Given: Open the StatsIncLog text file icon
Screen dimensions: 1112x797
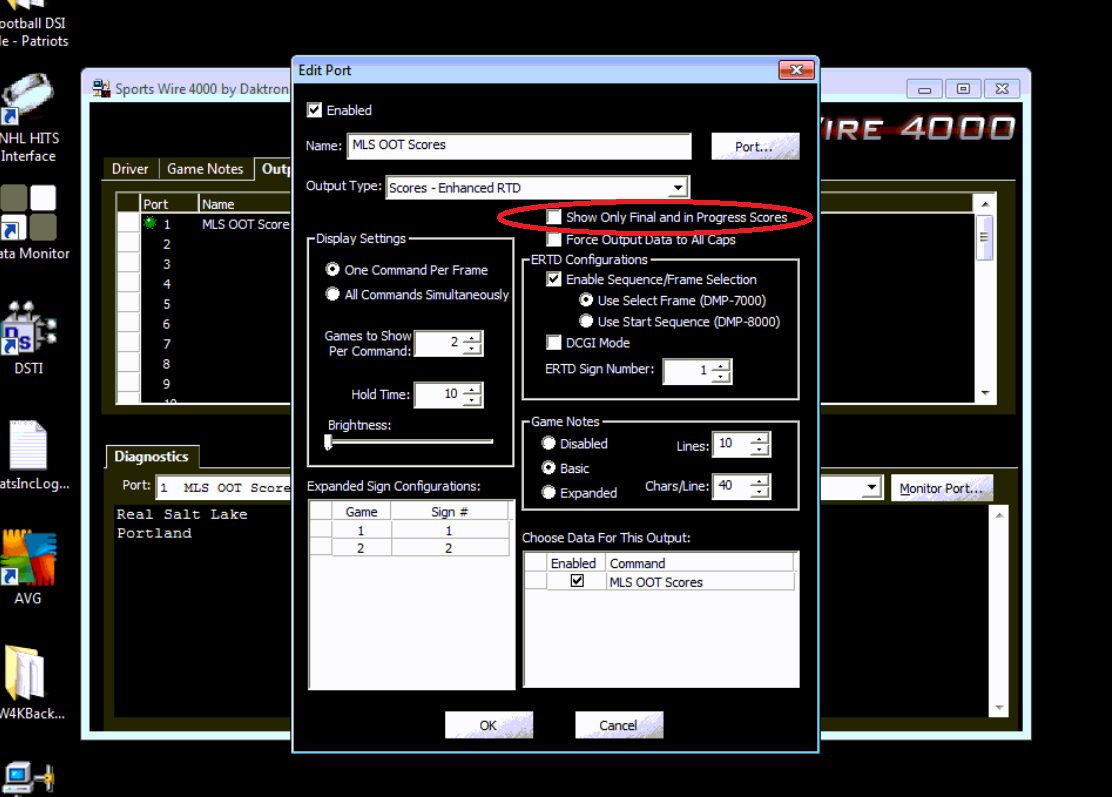Looking at the screenshot, I should [x=28, y=445].
